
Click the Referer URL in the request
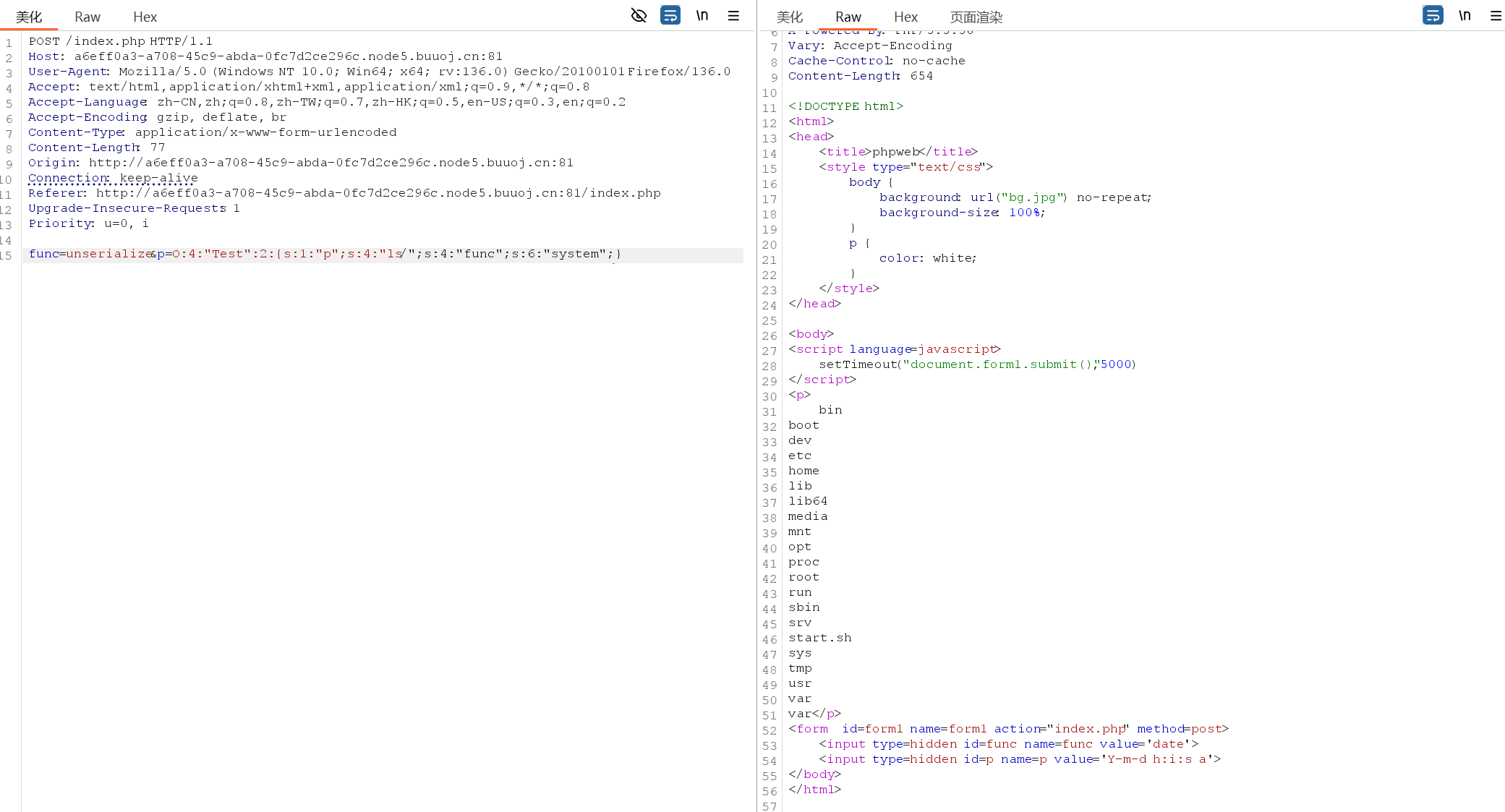tap(378, 193)
